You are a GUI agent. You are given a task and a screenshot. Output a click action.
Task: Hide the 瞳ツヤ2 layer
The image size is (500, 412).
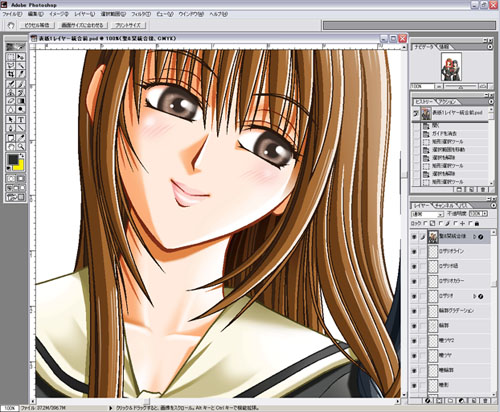point(414,341)
